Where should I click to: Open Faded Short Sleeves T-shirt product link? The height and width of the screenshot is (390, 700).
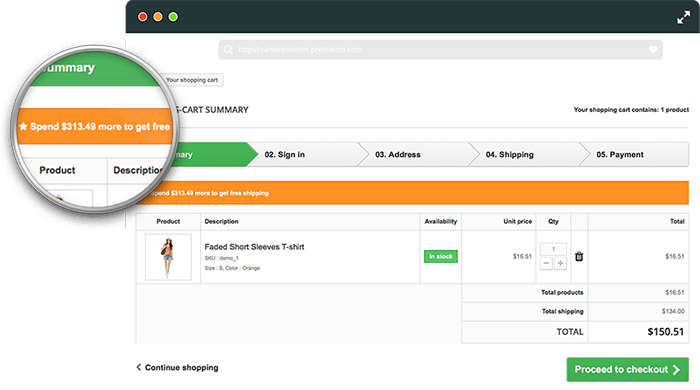pos(254,247)
